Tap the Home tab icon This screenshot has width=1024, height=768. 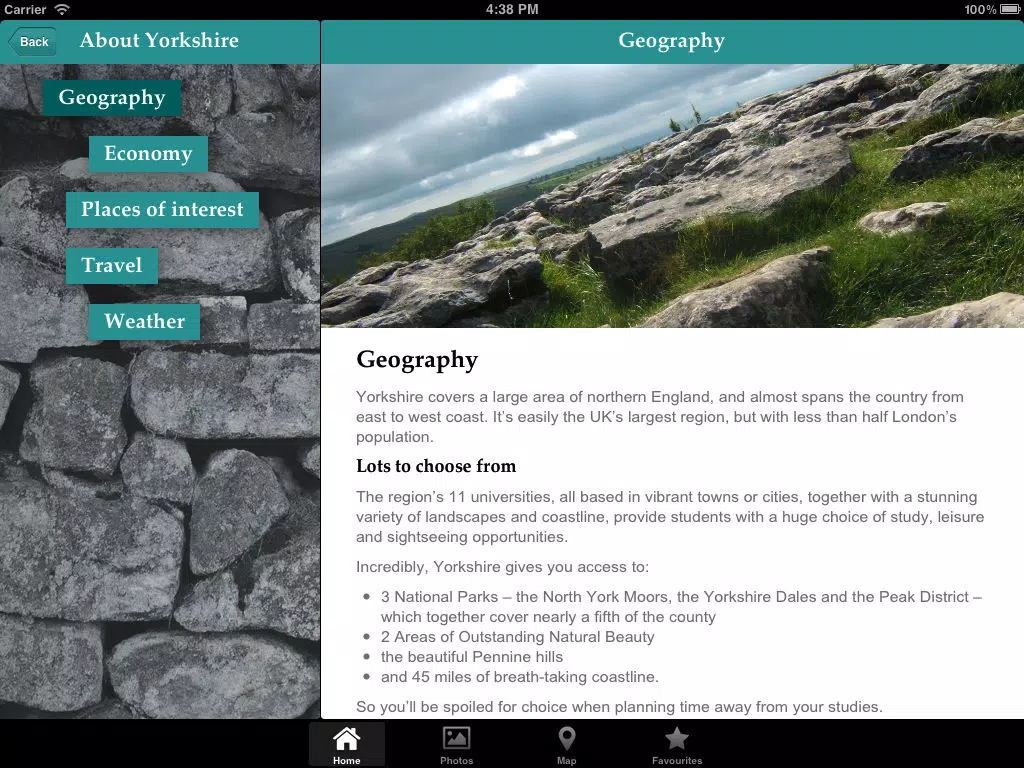coord(346,744)
